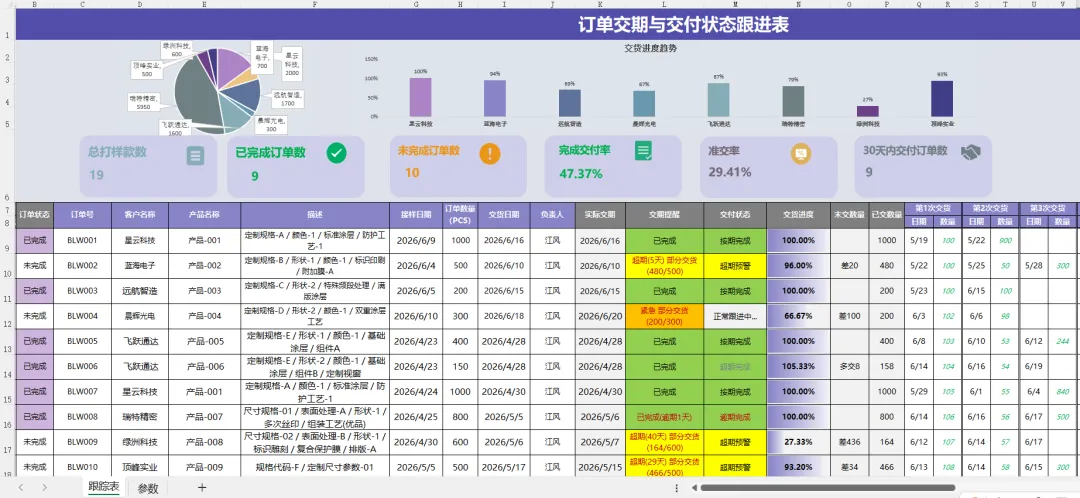Switch to the 参数 sheet tab
Image resolution: width=1080 pixels, height=498 pixels.
[148, 488]
